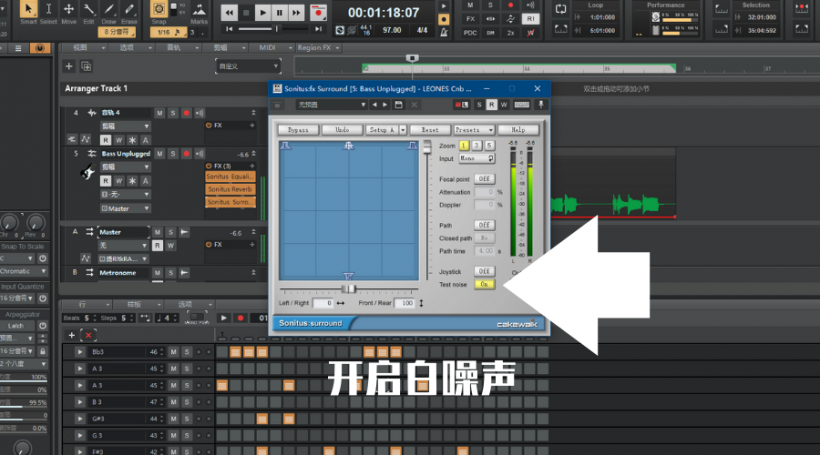Click the Loop start time 1:01:000

tap(602, 17)
